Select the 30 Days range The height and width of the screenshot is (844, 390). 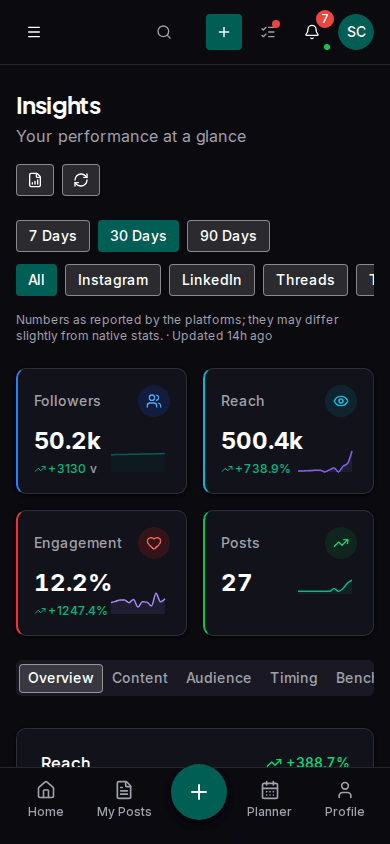[138, 236]
